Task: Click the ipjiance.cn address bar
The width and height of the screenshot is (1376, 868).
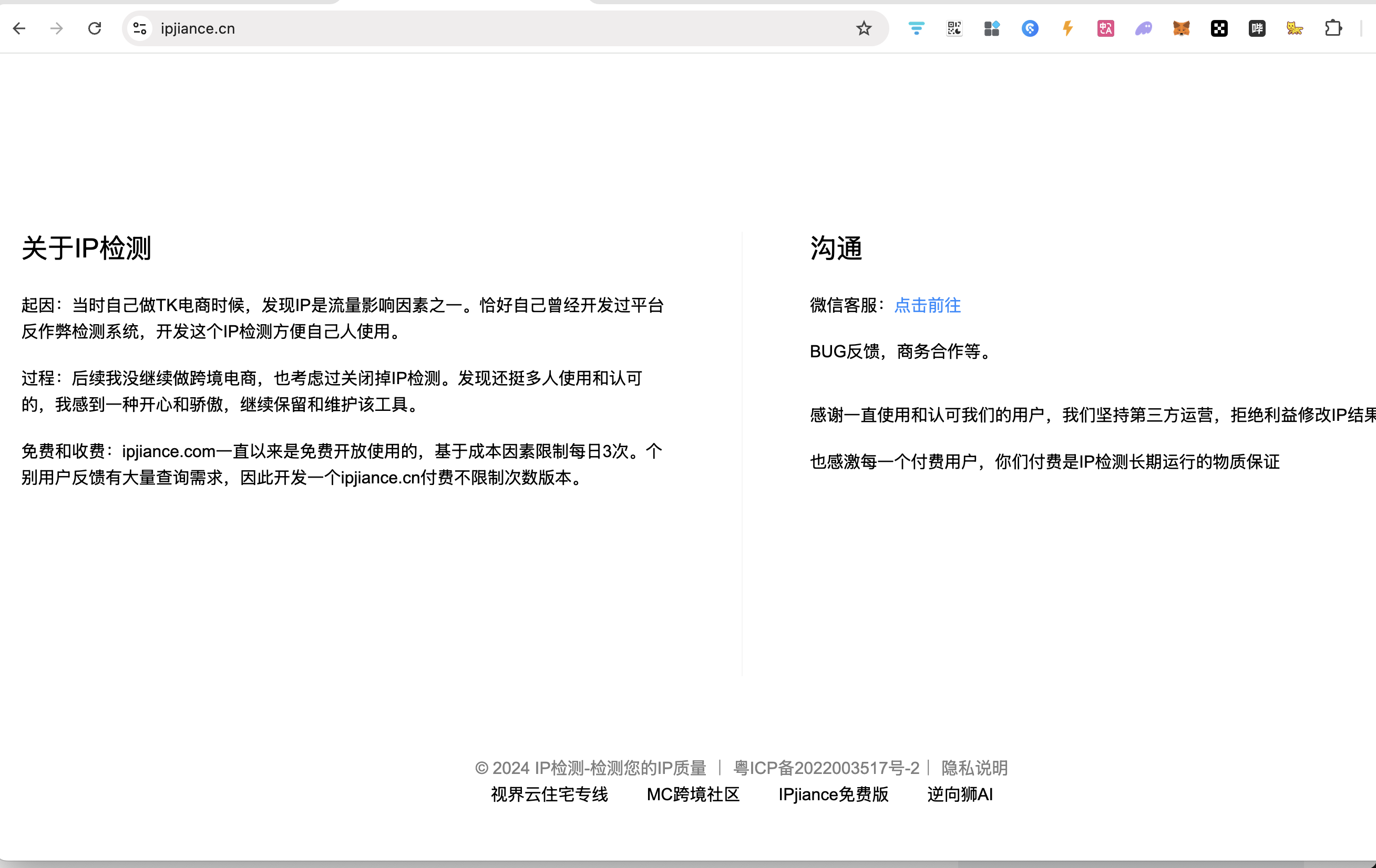Action: (457, 28)
